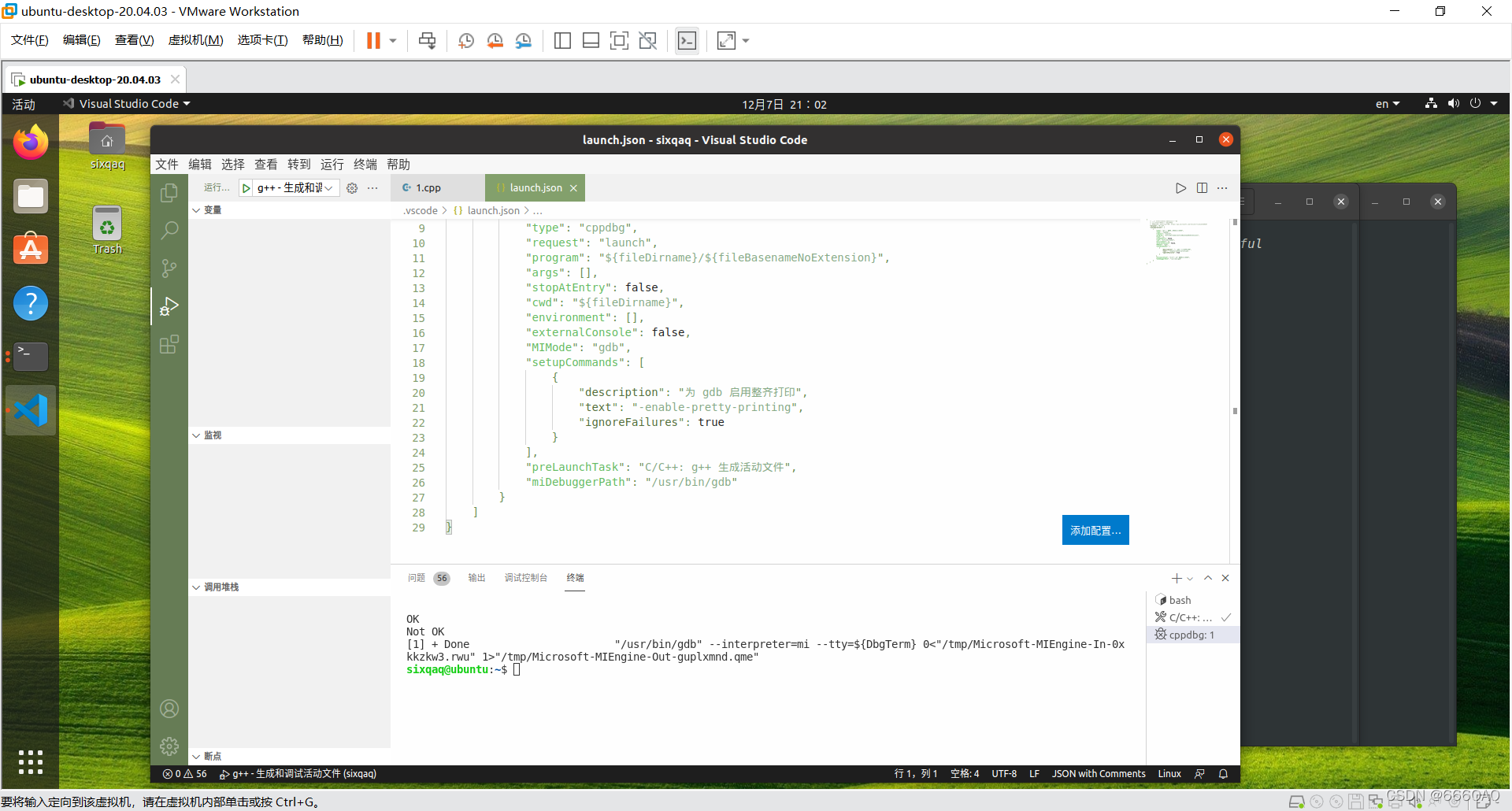Screen dimensions: 1512x811
Task: Open the 运行 menu in VS Code
Action: (332, 165)
